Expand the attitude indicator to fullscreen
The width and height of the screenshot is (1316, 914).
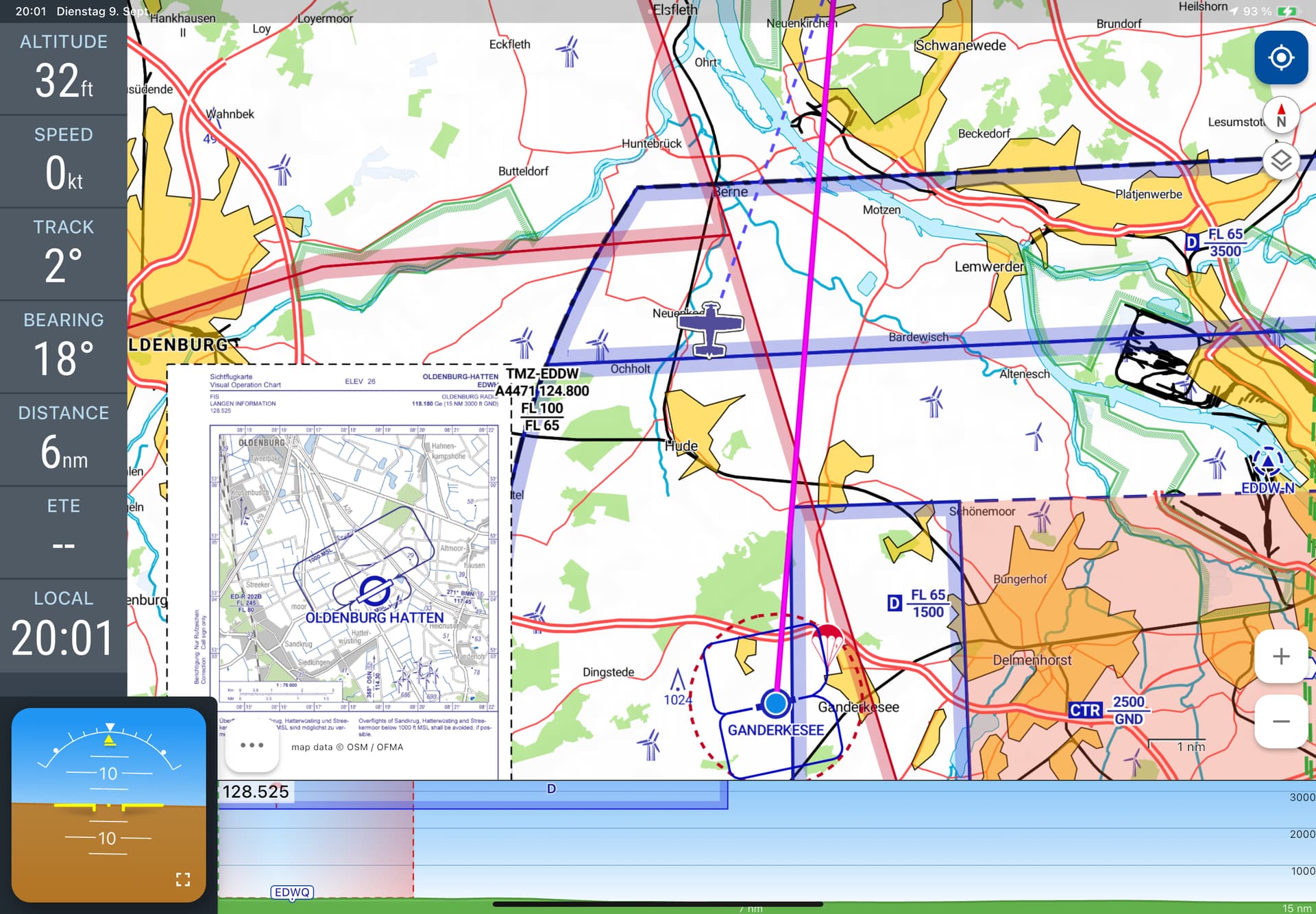tap(182, 879)
